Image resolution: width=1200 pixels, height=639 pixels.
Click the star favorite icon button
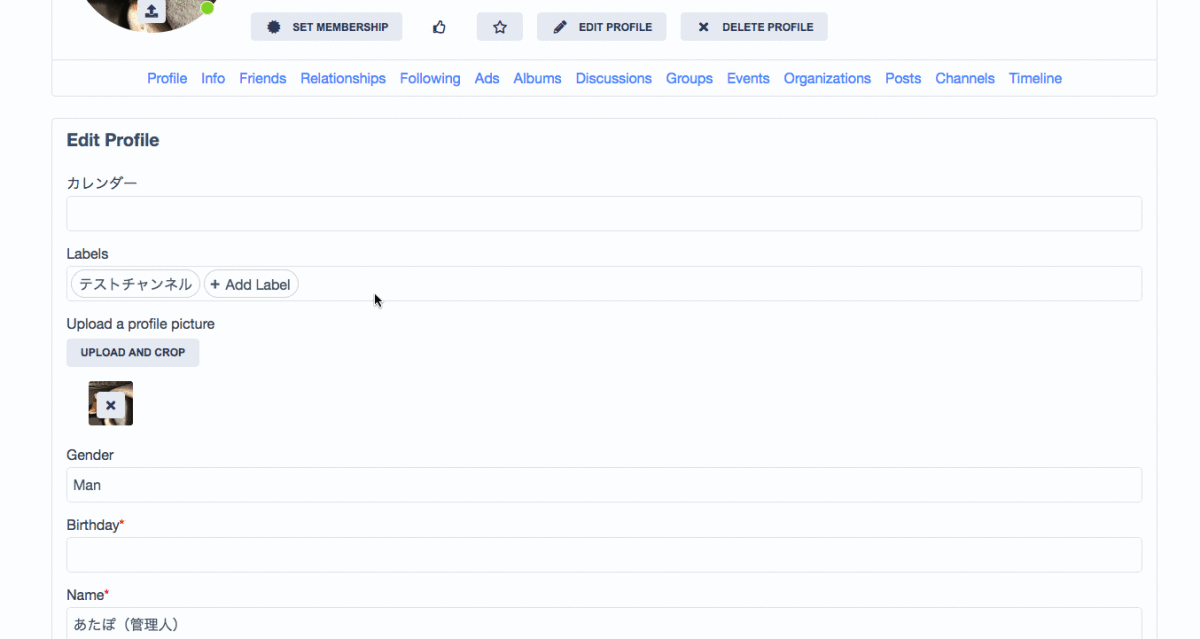coord(500,27)
